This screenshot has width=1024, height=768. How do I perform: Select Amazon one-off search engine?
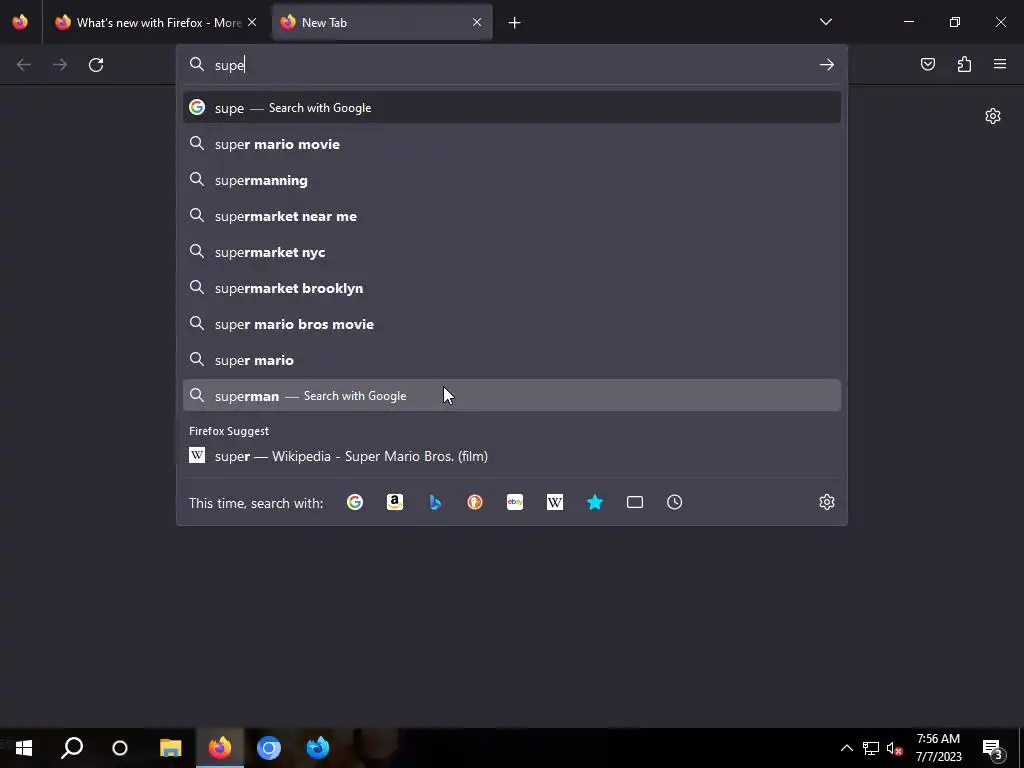394,502
